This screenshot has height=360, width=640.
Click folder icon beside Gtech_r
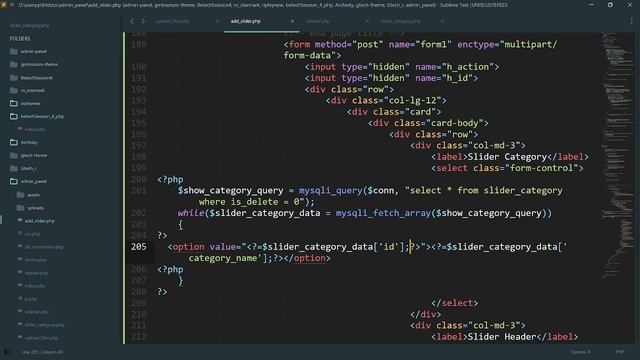pos(13,168)
